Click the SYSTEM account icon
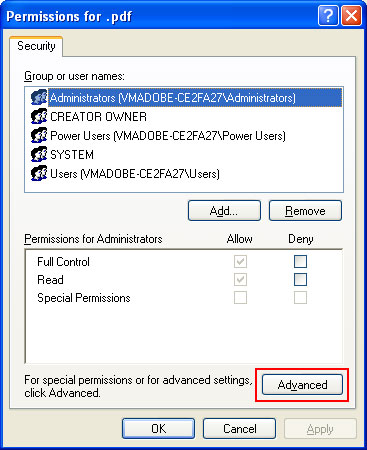The image size is (367, 450). tap(39, 154)
